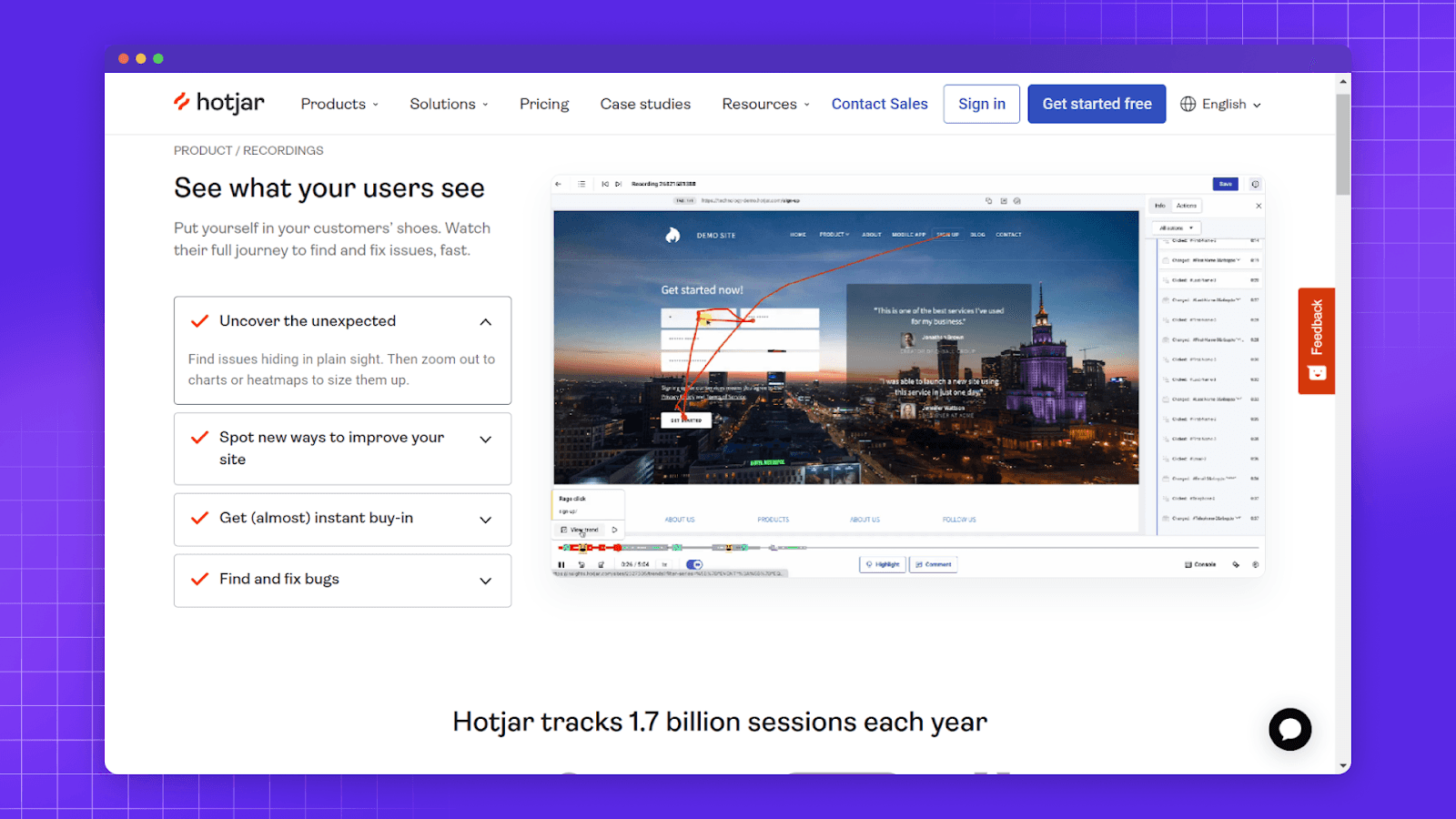1456x819 pixels.
Task: Click the View trend button
Action: pyautogui.click(x=580, y=530)
